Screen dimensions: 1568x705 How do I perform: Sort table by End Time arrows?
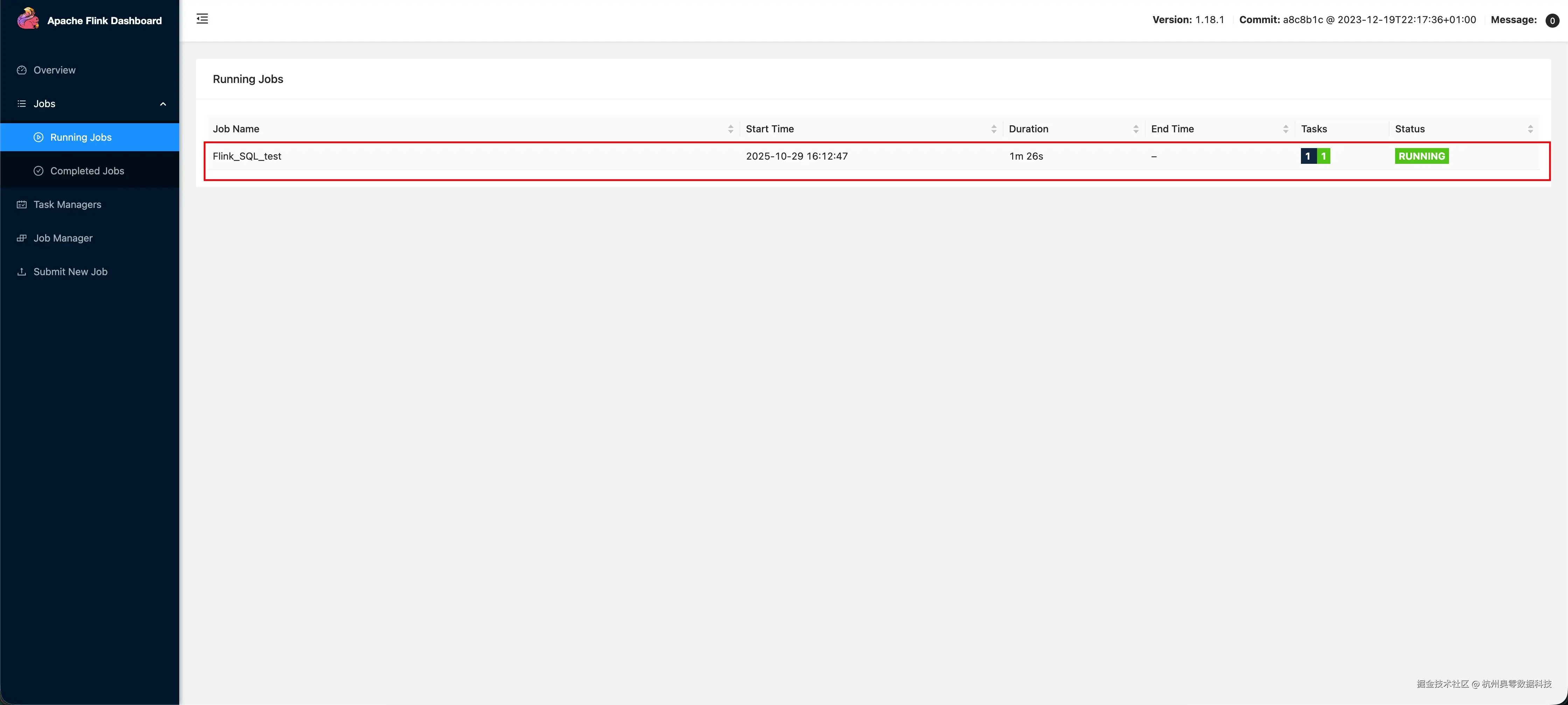coord(1286,129)
